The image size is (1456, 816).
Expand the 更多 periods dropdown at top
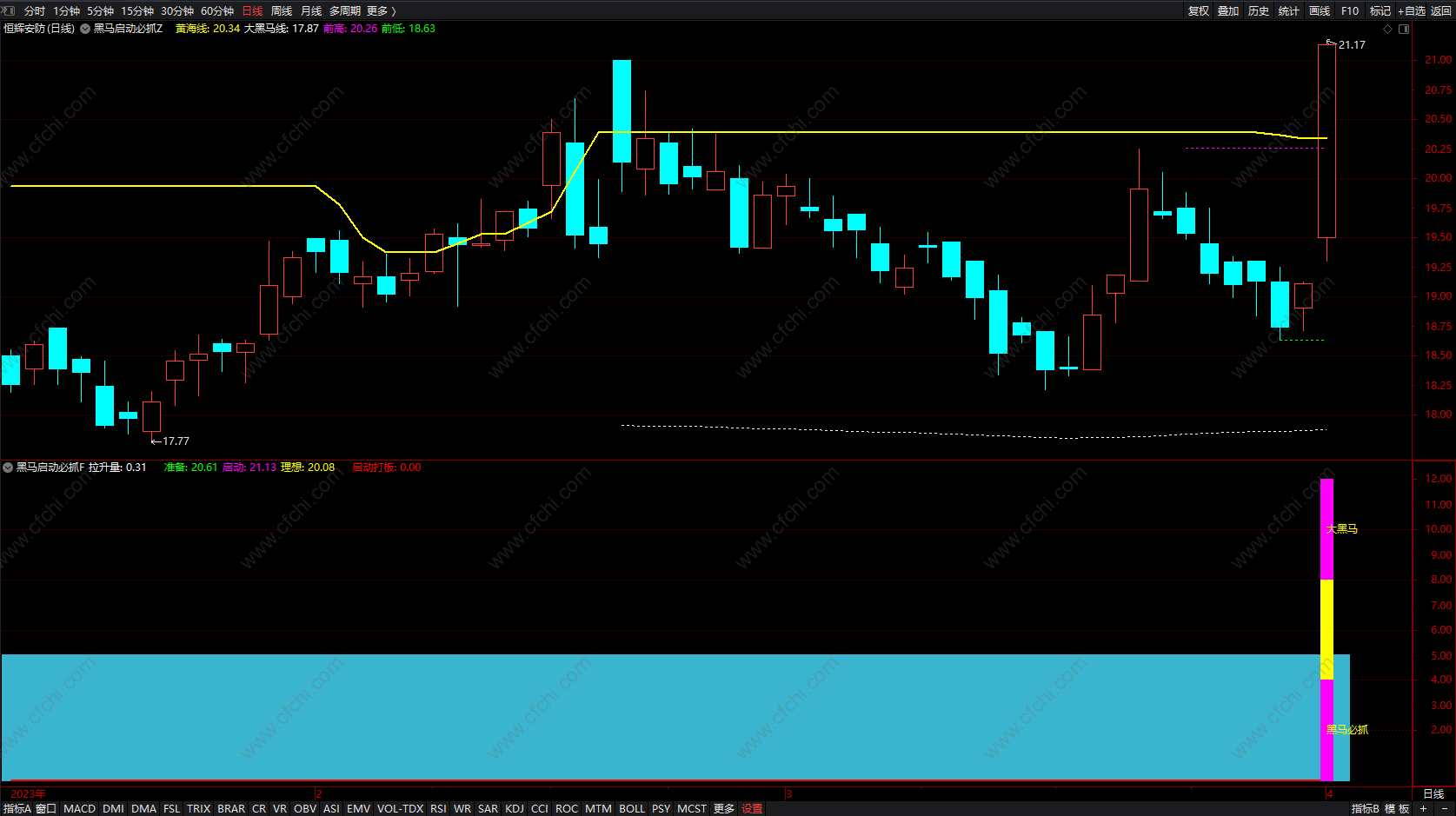click(x=381, y=10)
